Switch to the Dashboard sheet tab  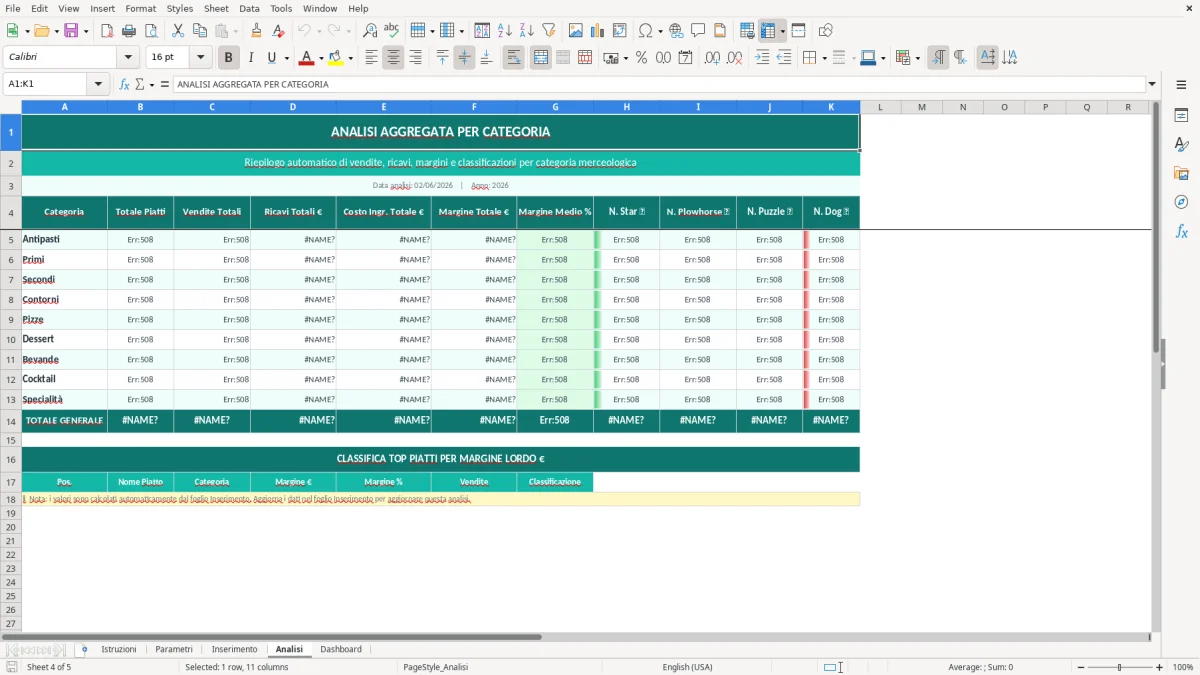pyautogui.click(x=341, y=649)
